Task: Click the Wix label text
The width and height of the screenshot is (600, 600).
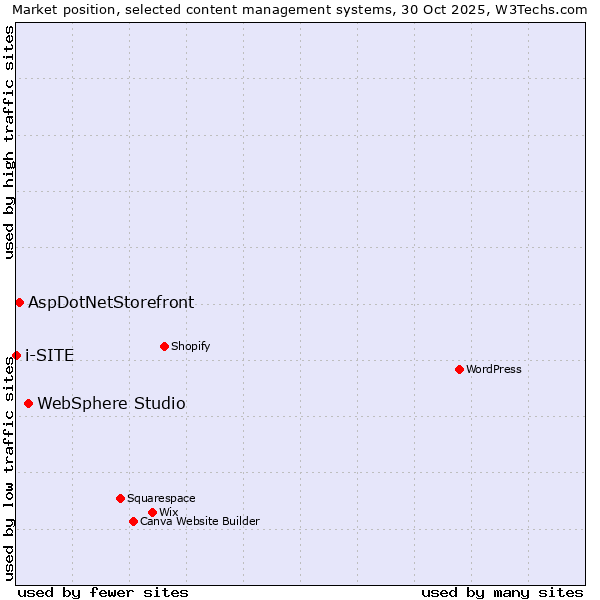Action: click(168, 512)
